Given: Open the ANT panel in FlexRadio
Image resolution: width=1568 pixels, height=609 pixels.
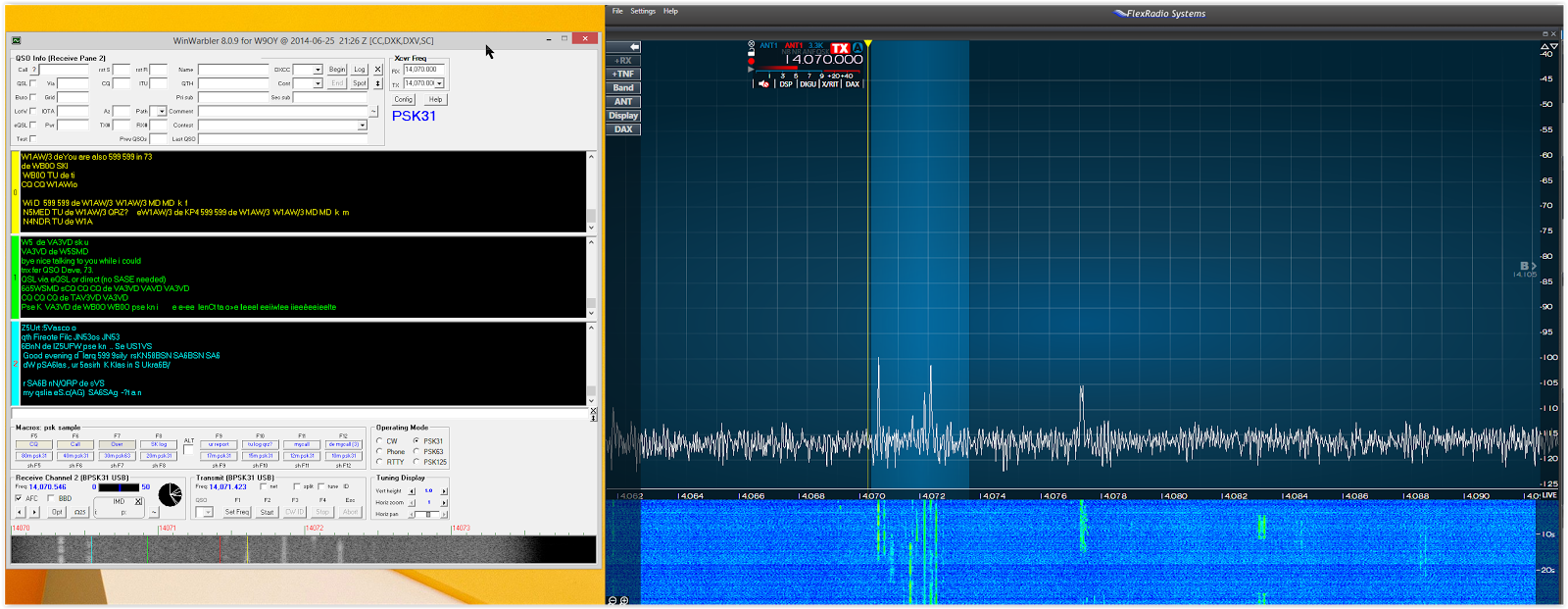Looking at the screenshot, I should click(623, 101).
